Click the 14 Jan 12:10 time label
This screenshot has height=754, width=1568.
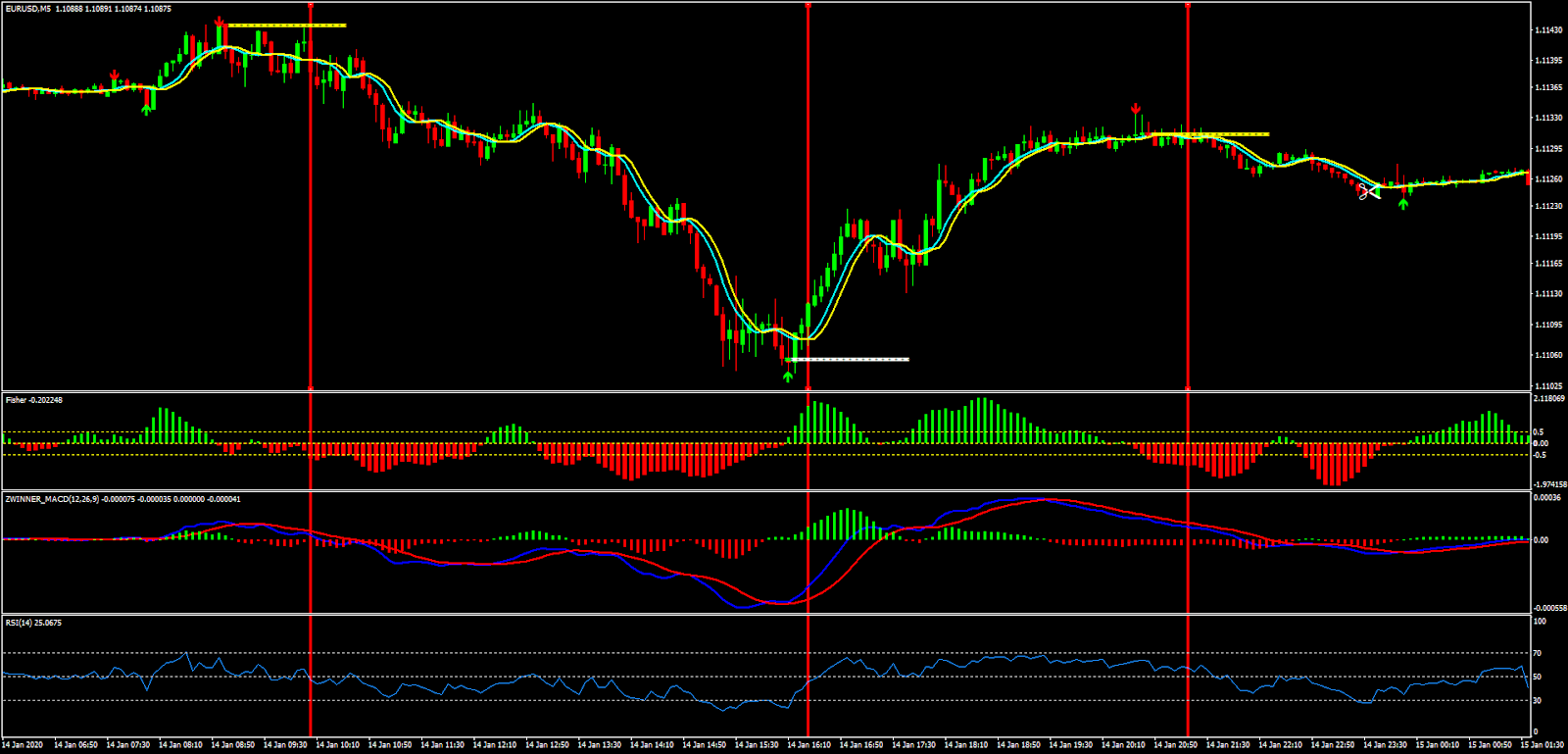(495, 745)
